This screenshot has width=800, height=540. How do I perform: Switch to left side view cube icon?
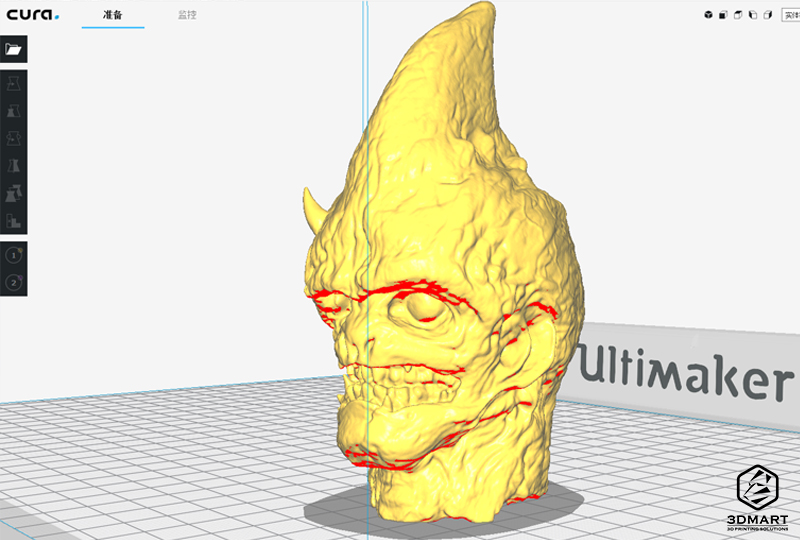pyautogui.click(x=753, y=15)
